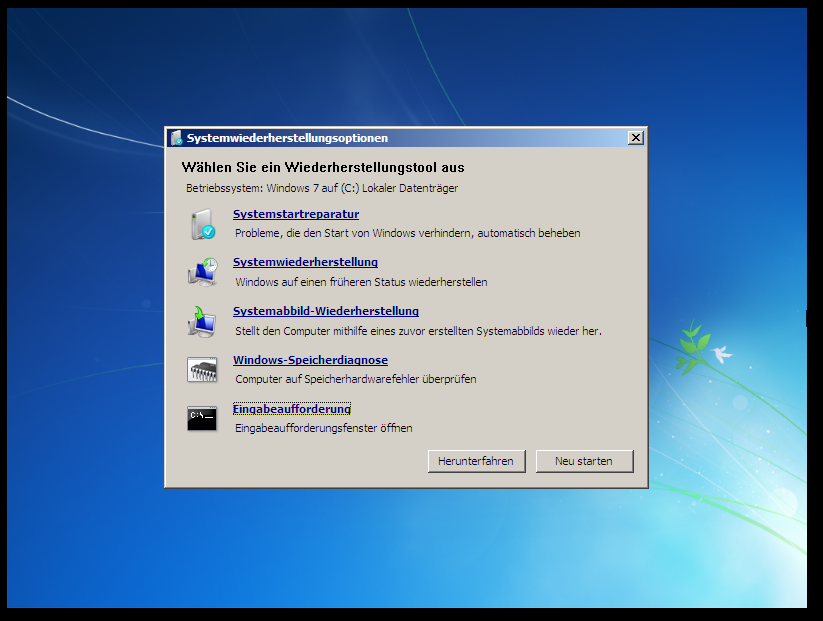Click the text 'Betriebssystem: Windows 7 auf (C:) Lokaler Datenträger'
Image resolution: width=823 pixels, height=621 pixels.
[322, 188]
